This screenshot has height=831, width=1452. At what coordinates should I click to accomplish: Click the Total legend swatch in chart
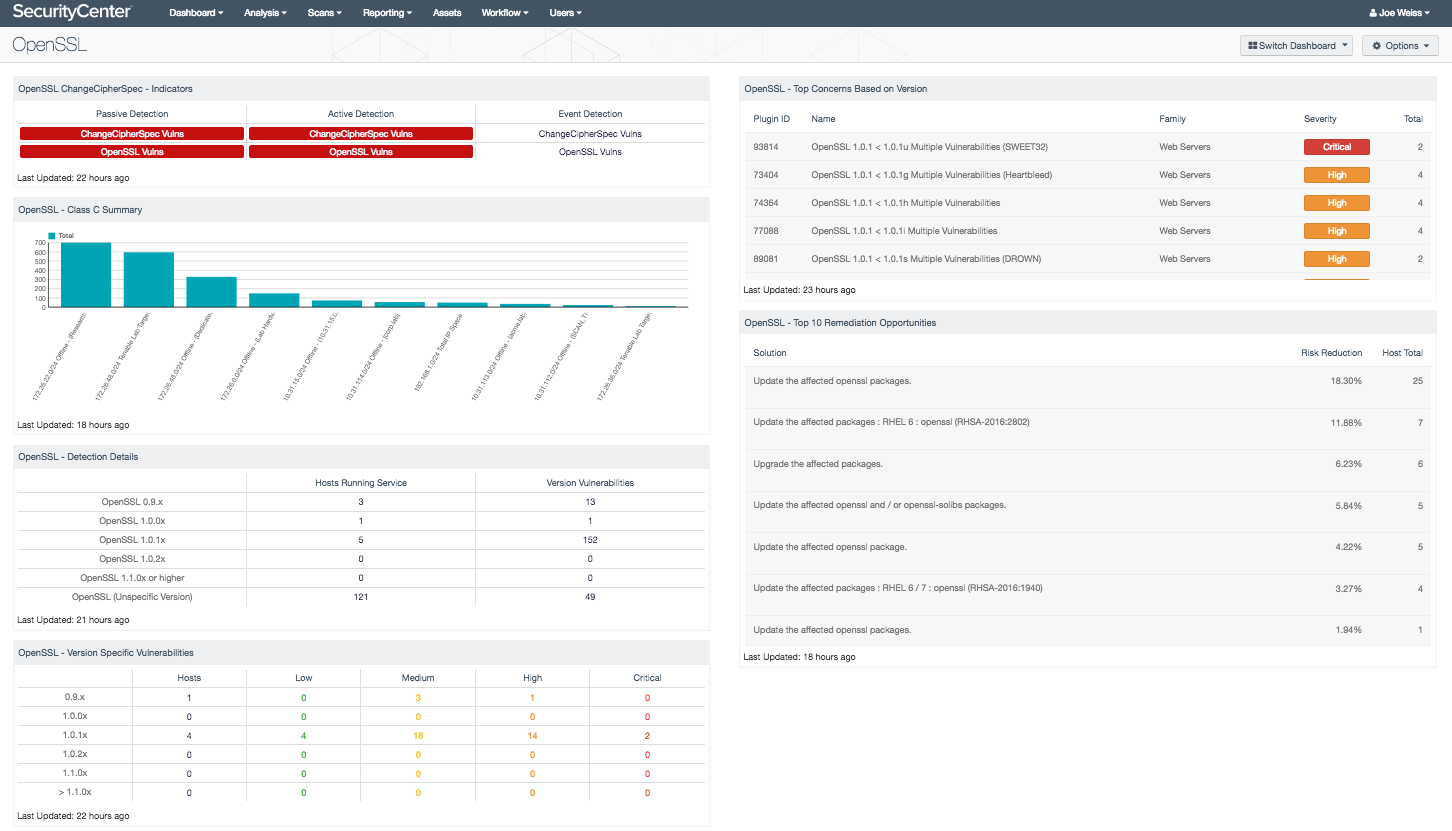pyautogui.click(x=52, y=235)
